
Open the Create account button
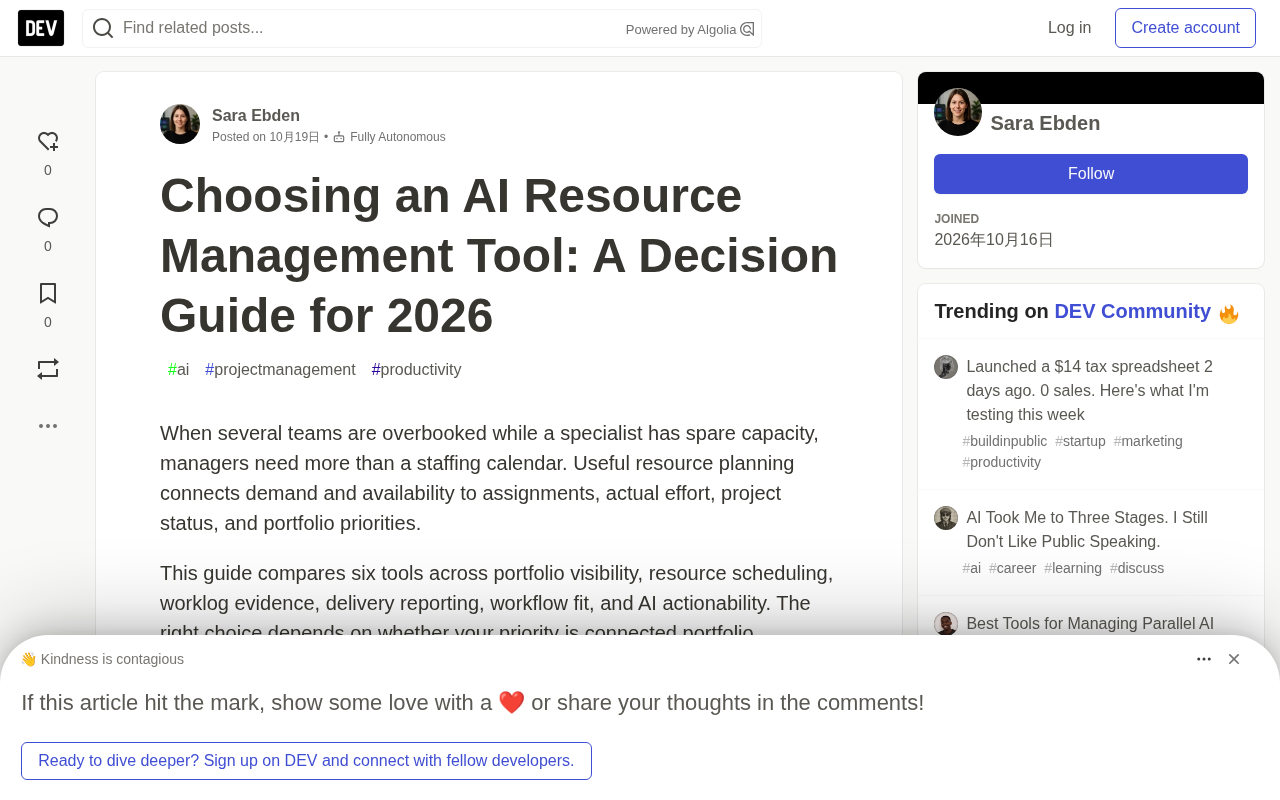point(1185,28)
